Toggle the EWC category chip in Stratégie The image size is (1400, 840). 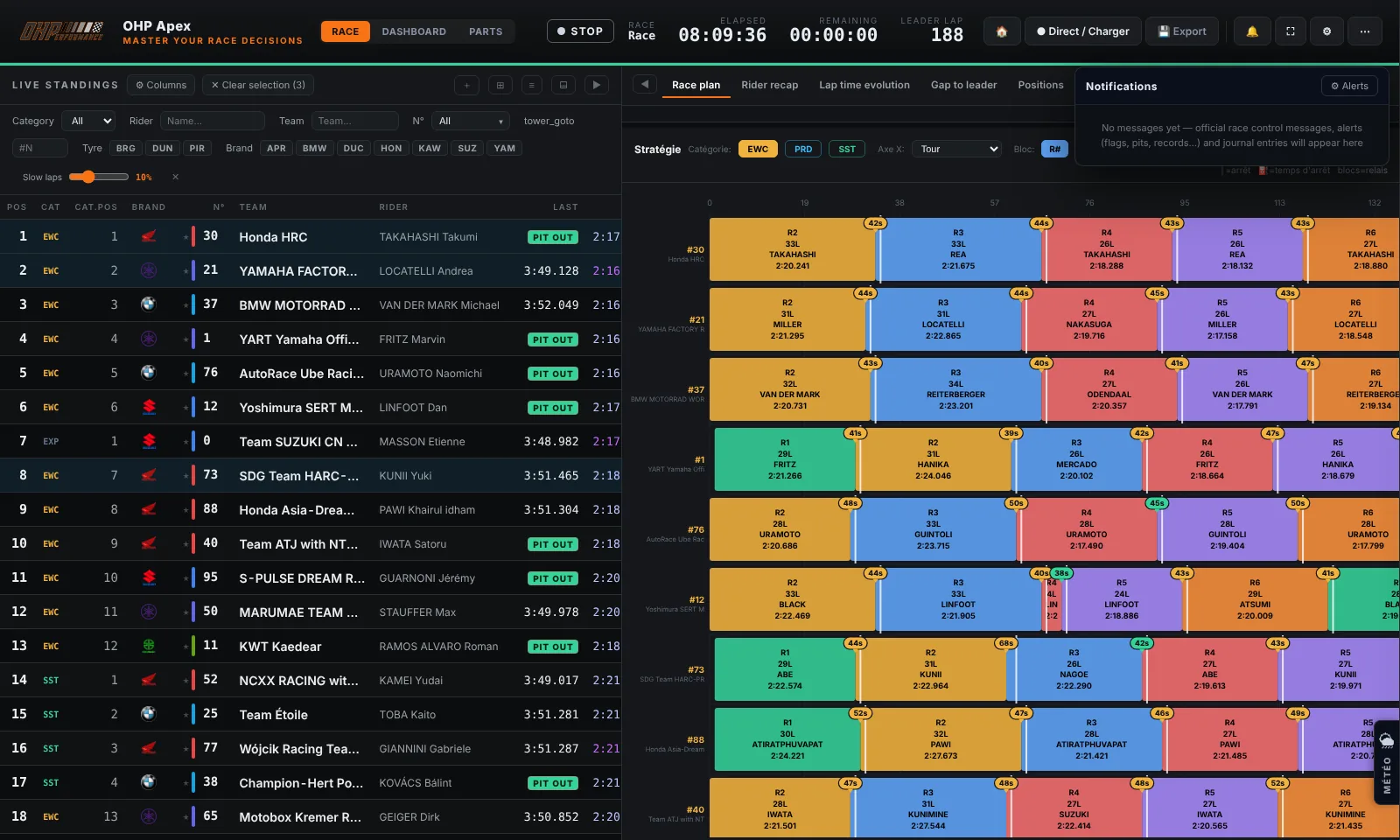(x=758, y=149)
